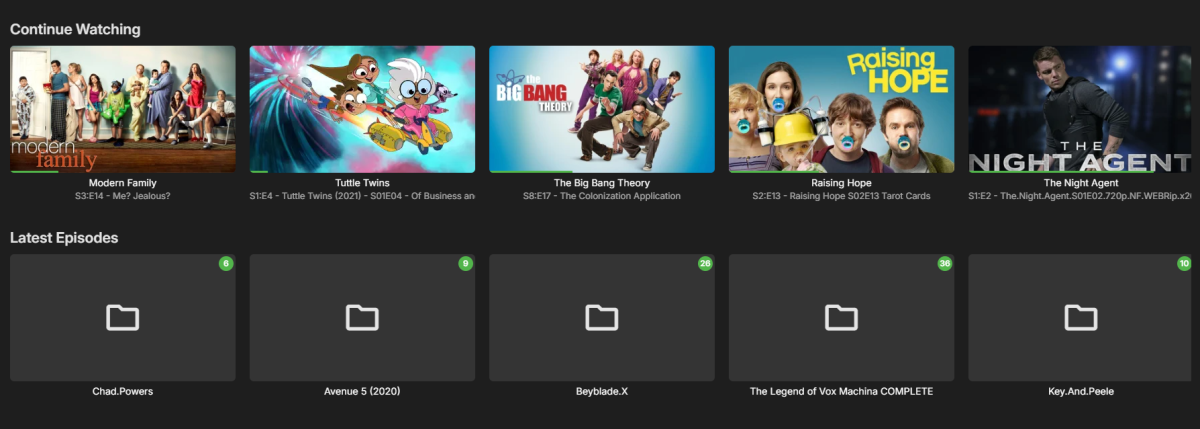Click the green 6 badge on Chad.Powers
The height and width of the screenshot is (429, 1200).
pyautogui.click(x=226, y=263)
